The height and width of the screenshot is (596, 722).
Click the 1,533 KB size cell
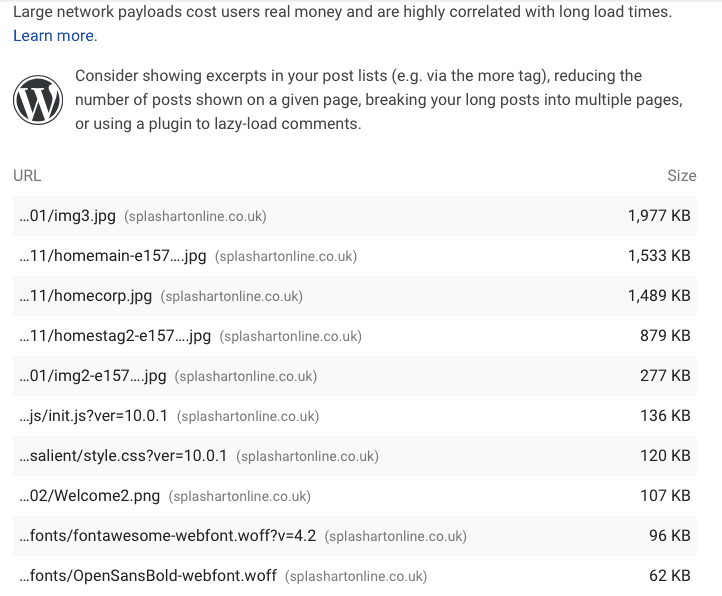659,256
